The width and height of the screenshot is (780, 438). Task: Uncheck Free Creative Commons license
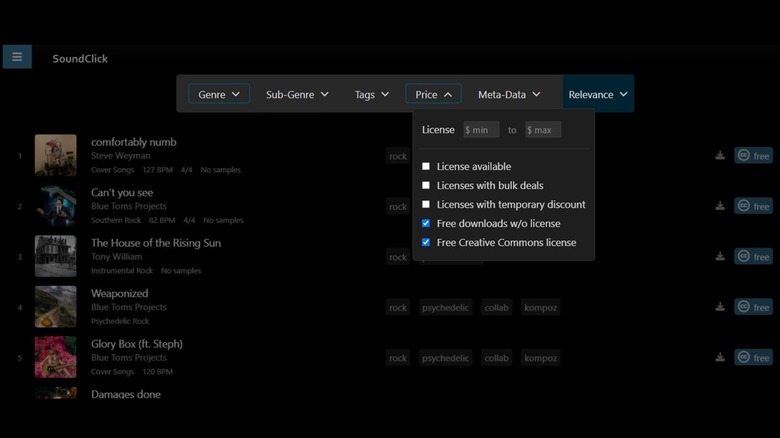tap(426, 243)
